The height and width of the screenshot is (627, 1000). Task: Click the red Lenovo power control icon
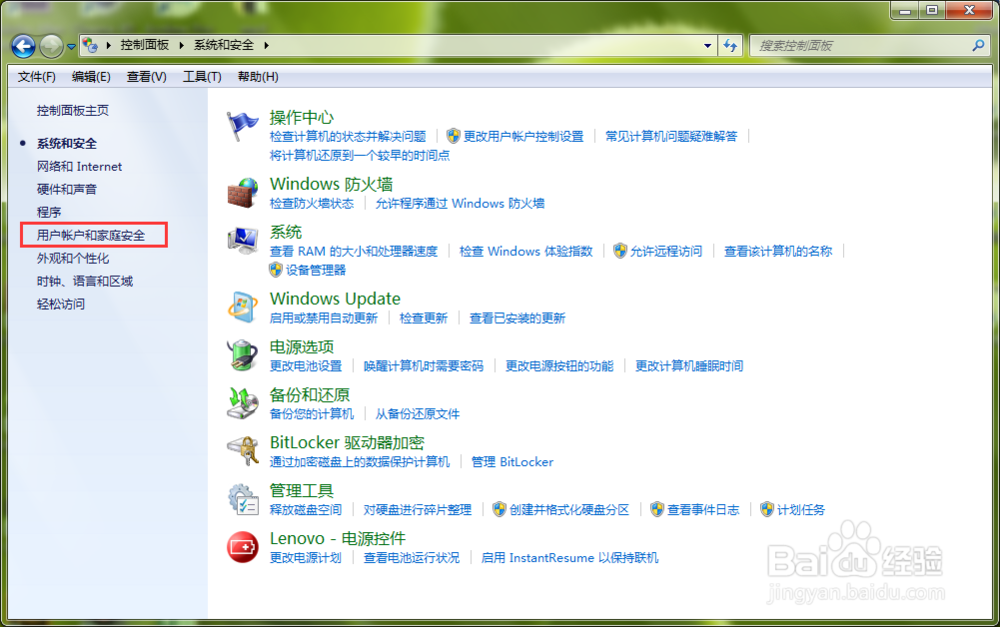point(242,547)
